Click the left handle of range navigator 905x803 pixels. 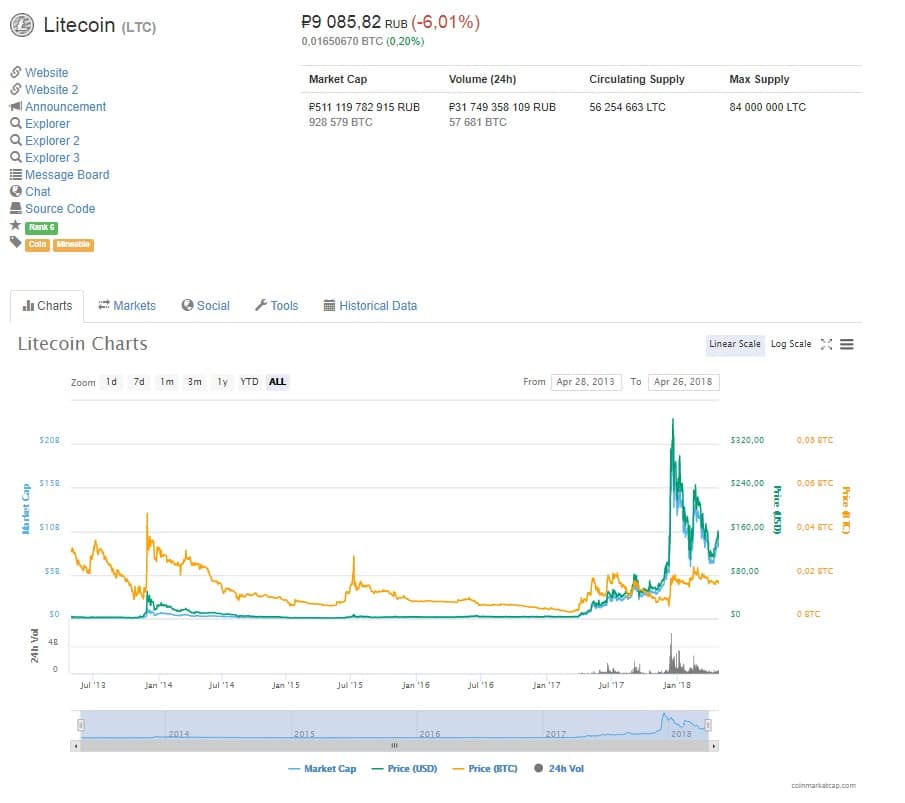tap(81, 725)
